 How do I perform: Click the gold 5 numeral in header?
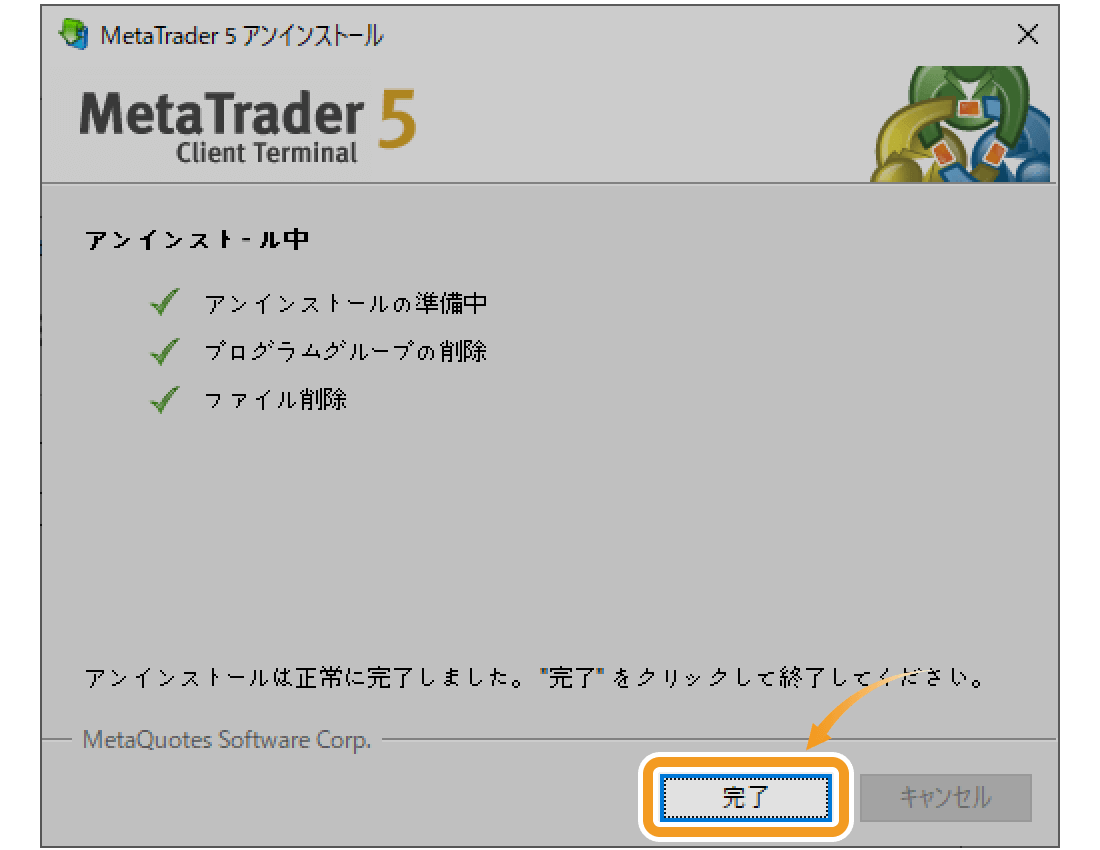pyautogui.click(x=397, y=120)
